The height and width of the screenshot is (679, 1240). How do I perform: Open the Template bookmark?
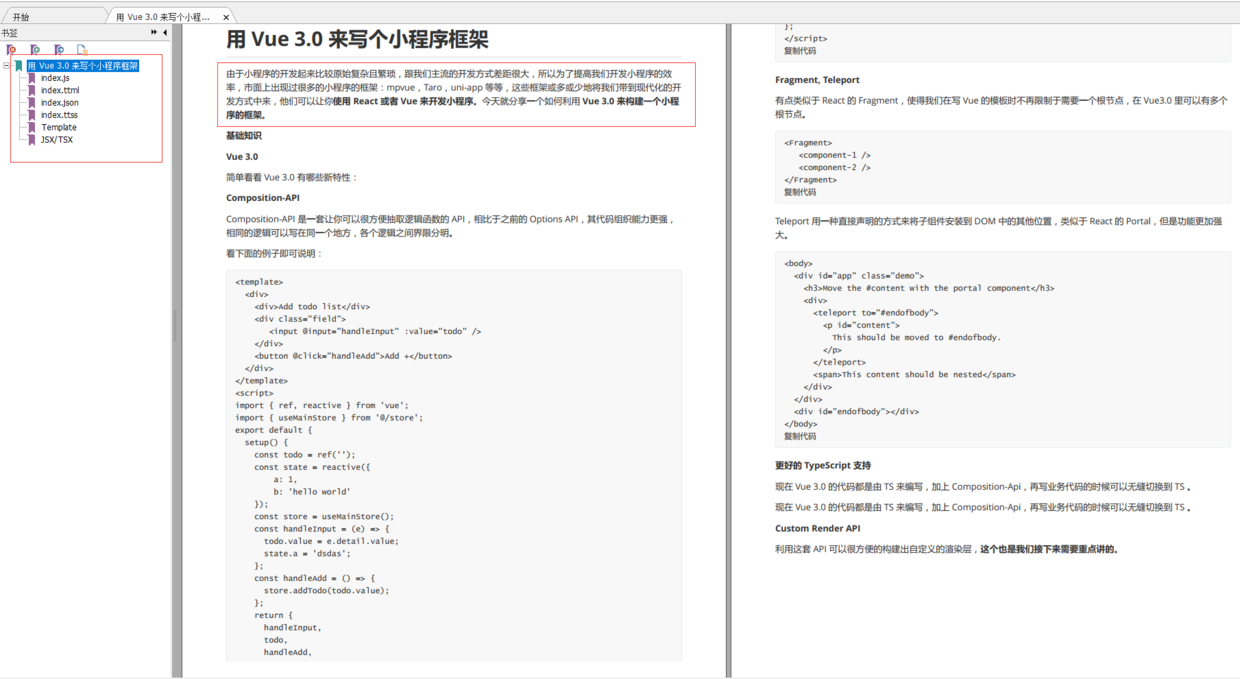tap(59, 127)
